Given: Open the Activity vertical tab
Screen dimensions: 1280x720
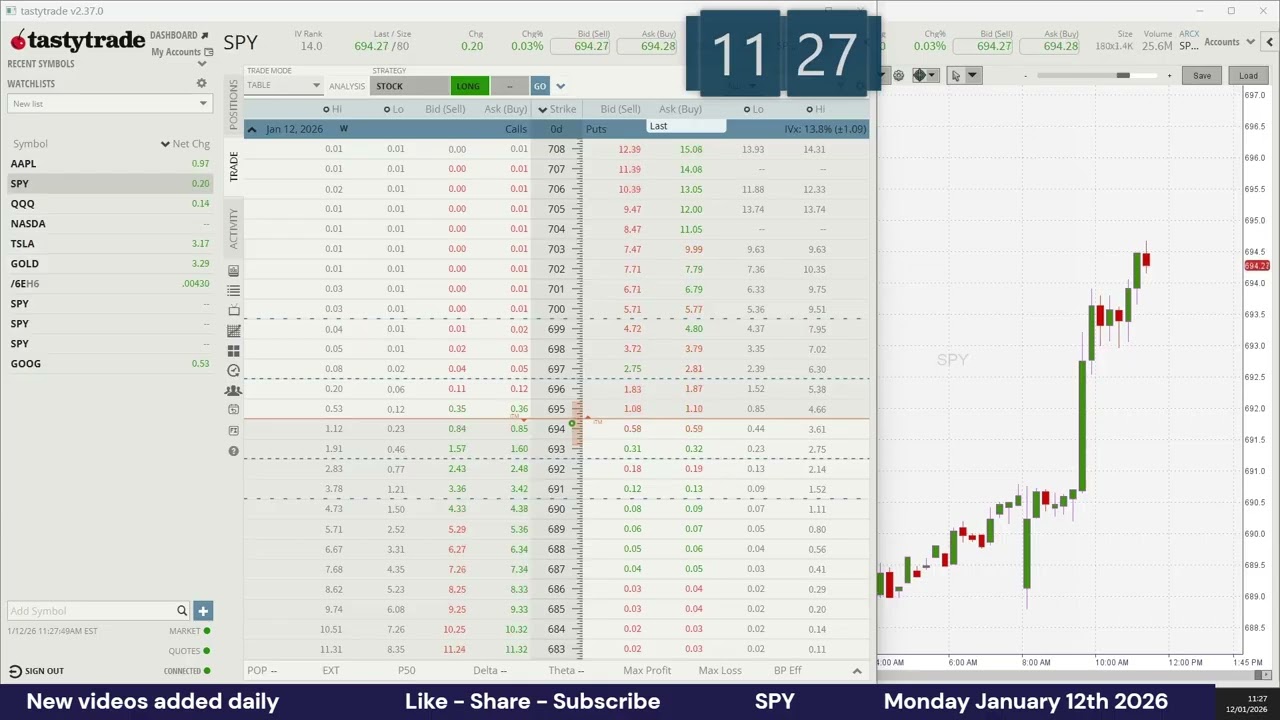Looking at the screenshot, I should pyautogui.click(x=234, y=228).
